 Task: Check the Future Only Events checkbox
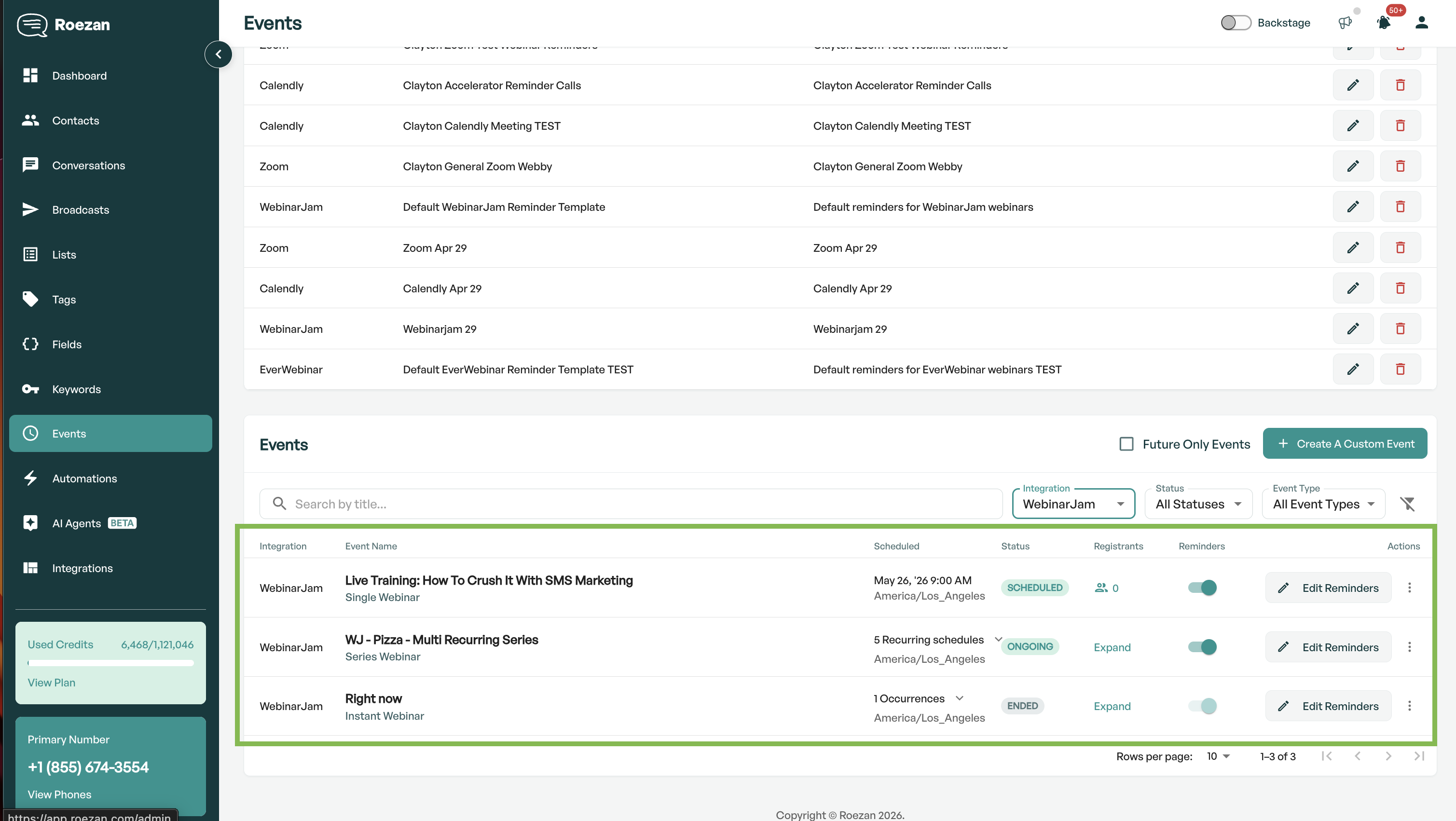(x=1126, y=444)
